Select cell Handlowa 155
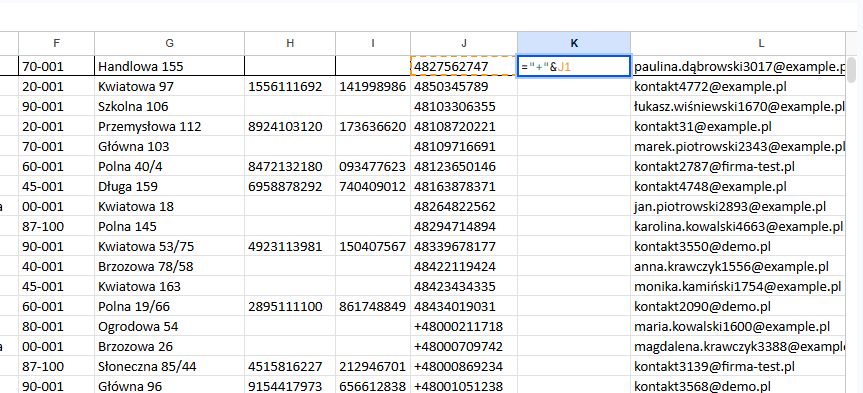Screen dimensions: 863x393 (170, 67)
